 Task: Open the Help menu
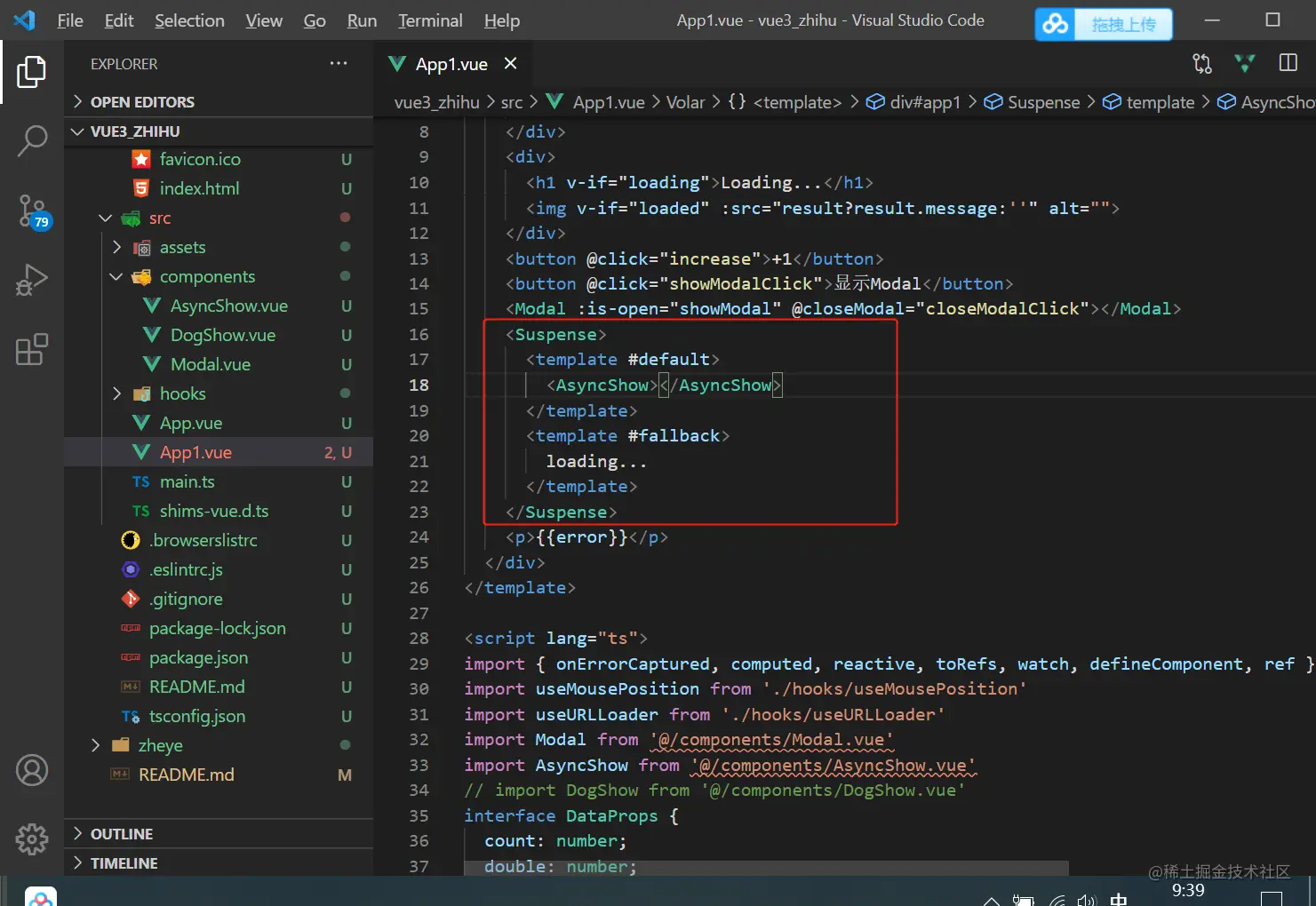(502, 20)
